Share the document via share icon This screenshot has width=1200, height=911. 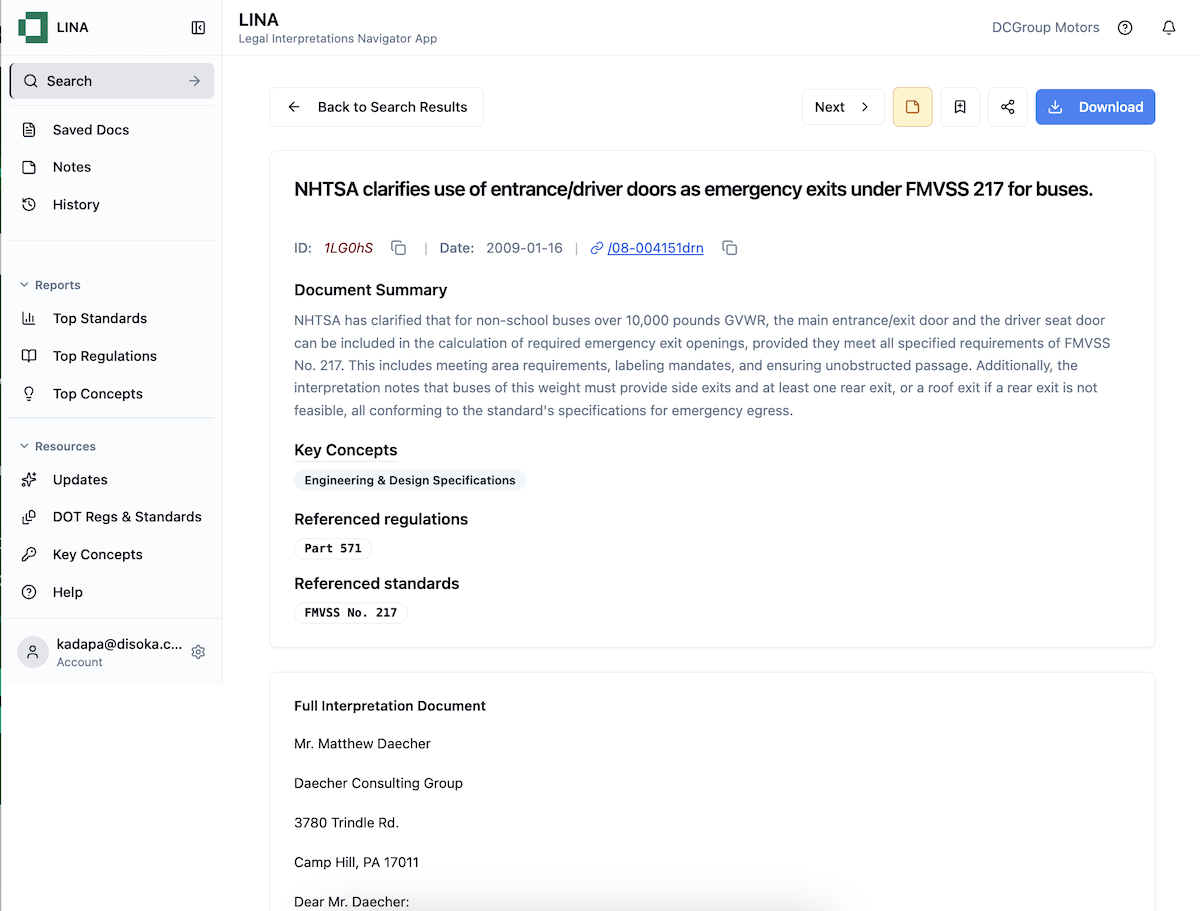(1008, 107)
